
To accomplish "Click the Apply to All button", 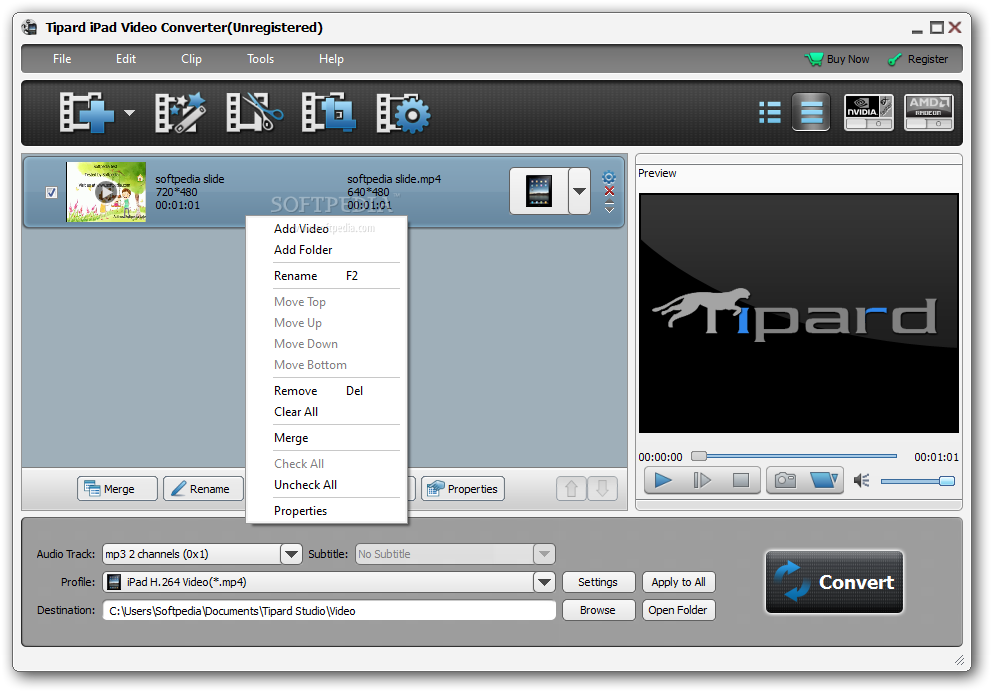I will click(678, 582).
